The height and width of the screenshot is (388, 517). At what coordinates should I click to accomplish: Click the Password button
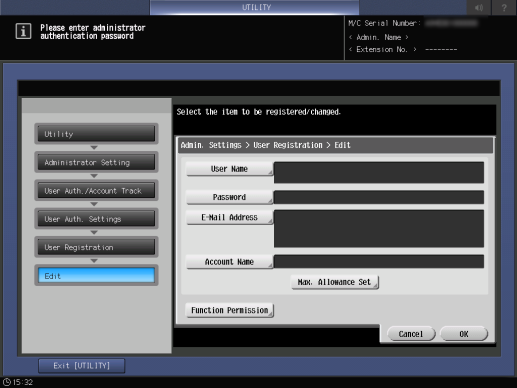tap(229, 197)
